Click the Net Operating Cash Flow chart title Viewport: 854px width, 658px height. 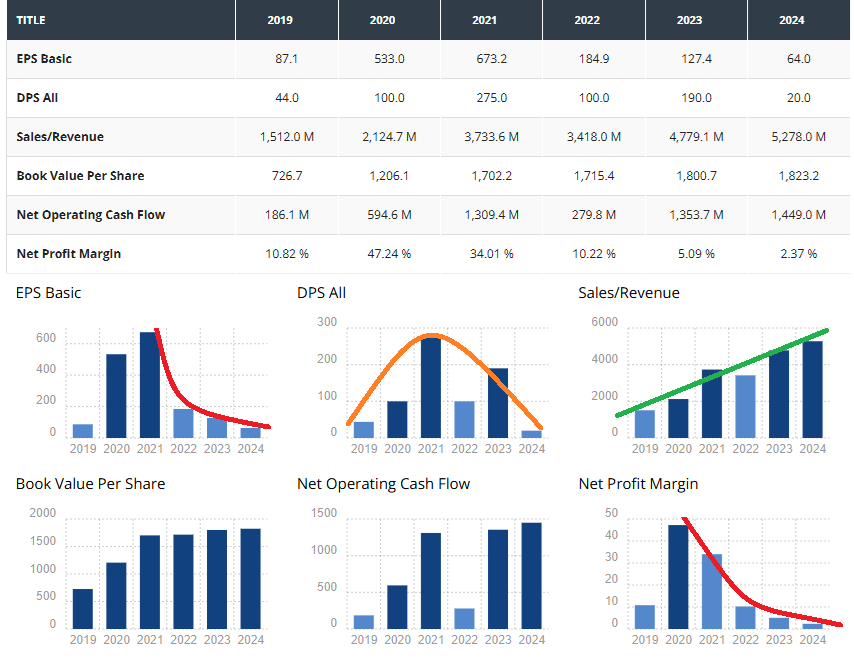(x=383, y=484)
